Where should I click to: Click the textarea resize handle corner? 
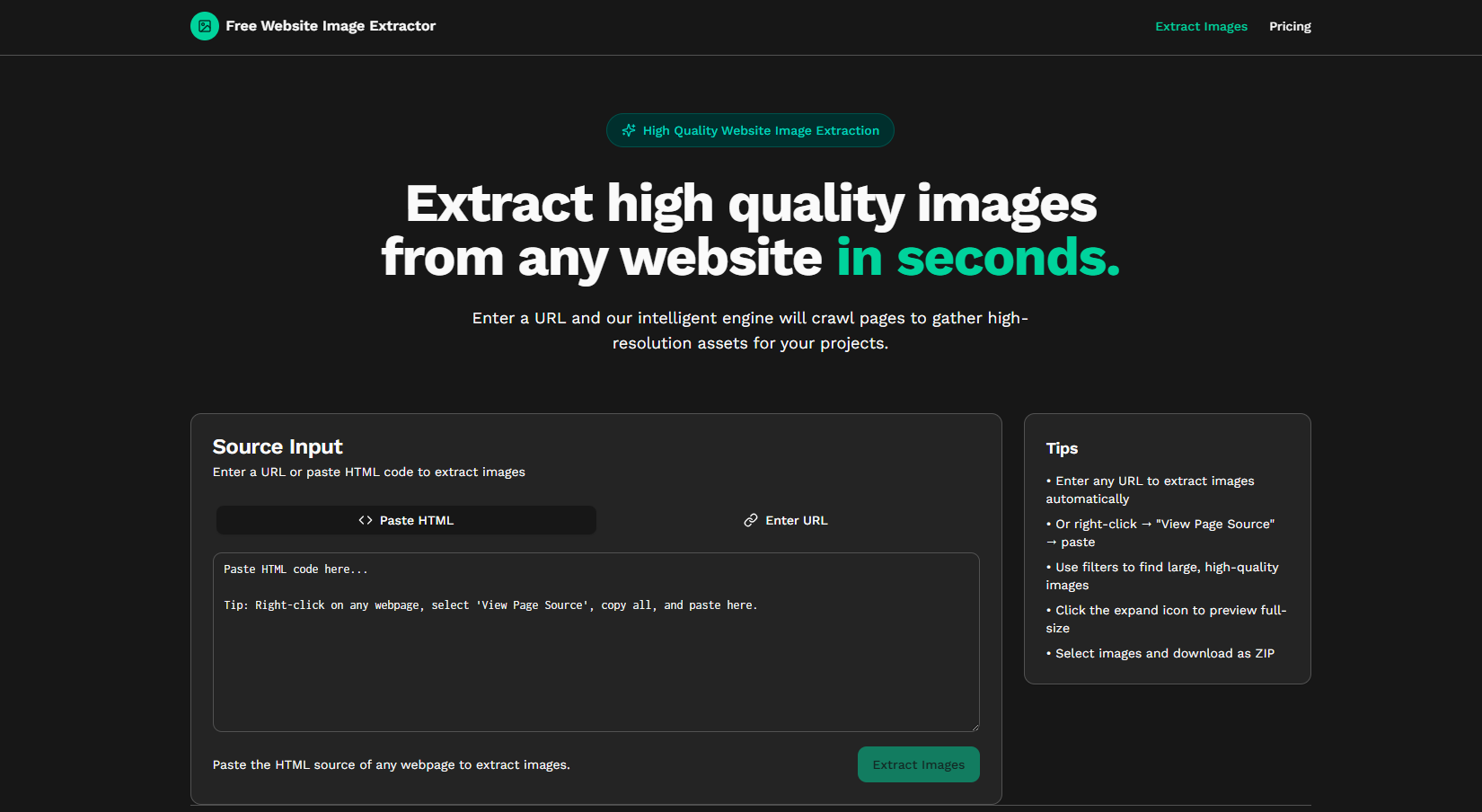click(974, 728)
